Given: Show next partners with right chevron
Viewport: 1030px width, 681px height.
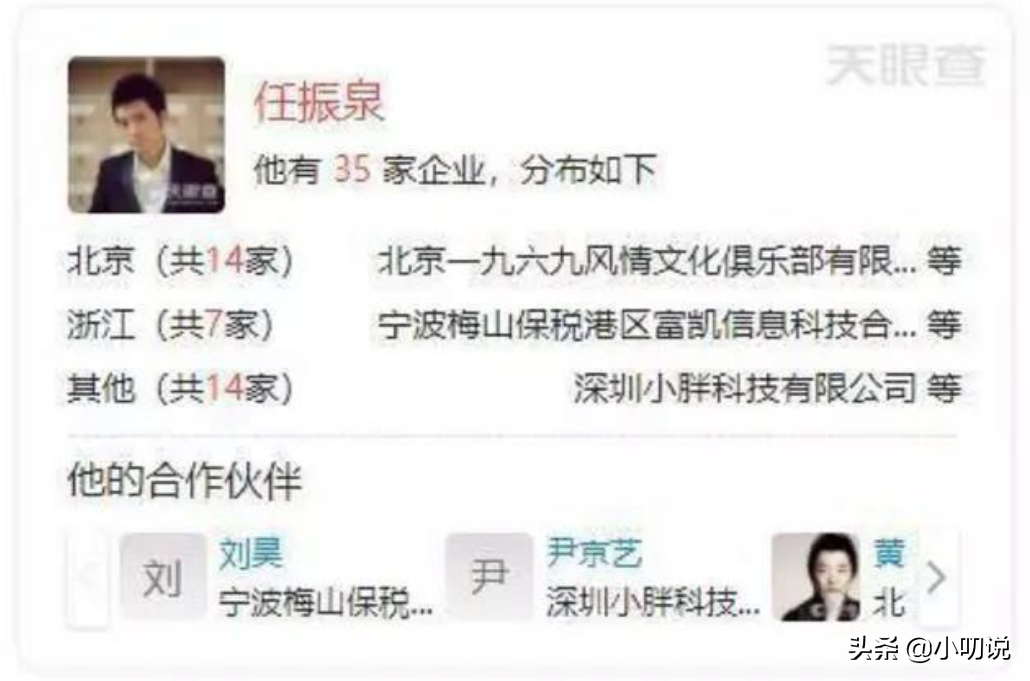Looking at the screenshot, I should tap(937, 578).
